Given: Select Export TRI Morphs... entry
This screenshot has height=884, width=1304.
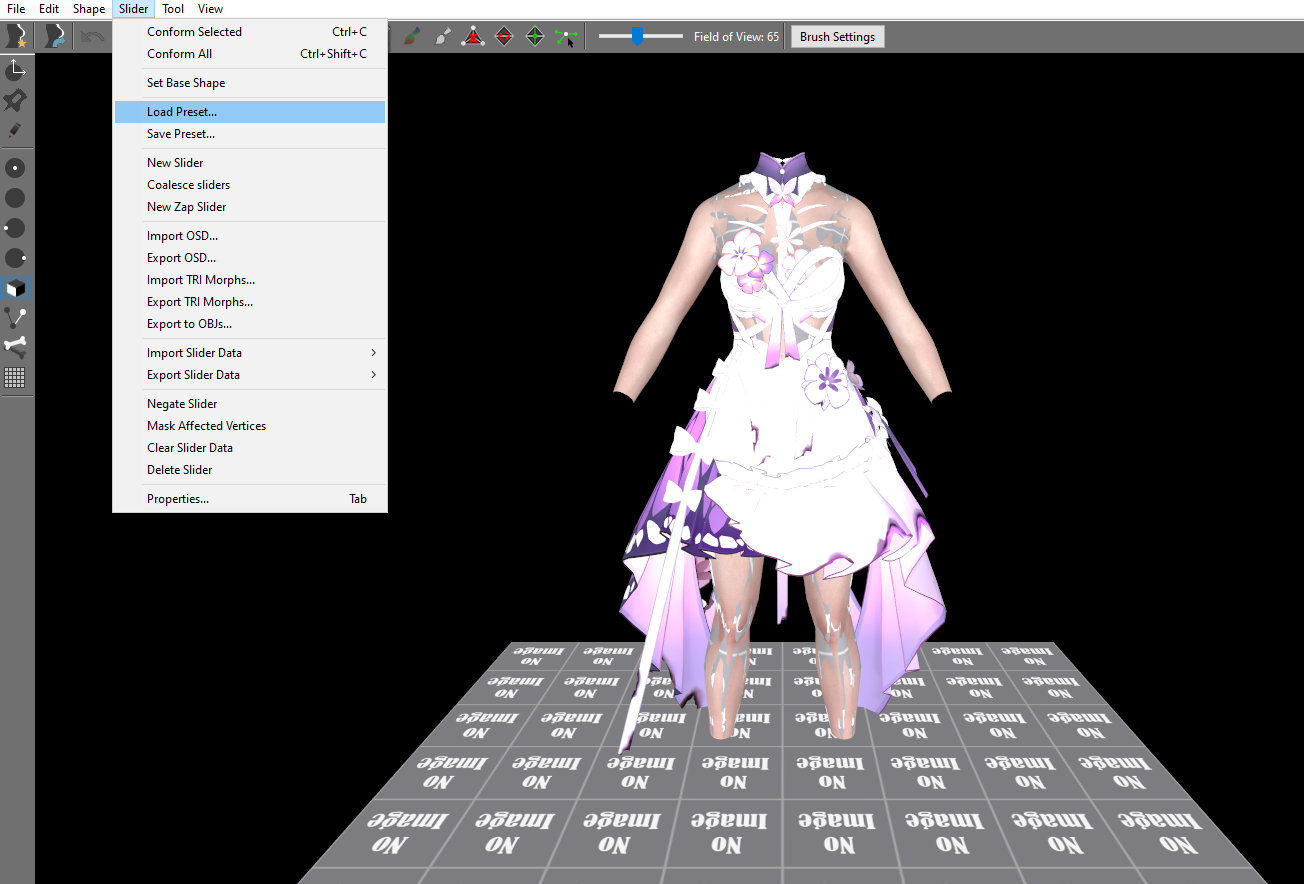Looking at the screenshot, I should 250,302.
